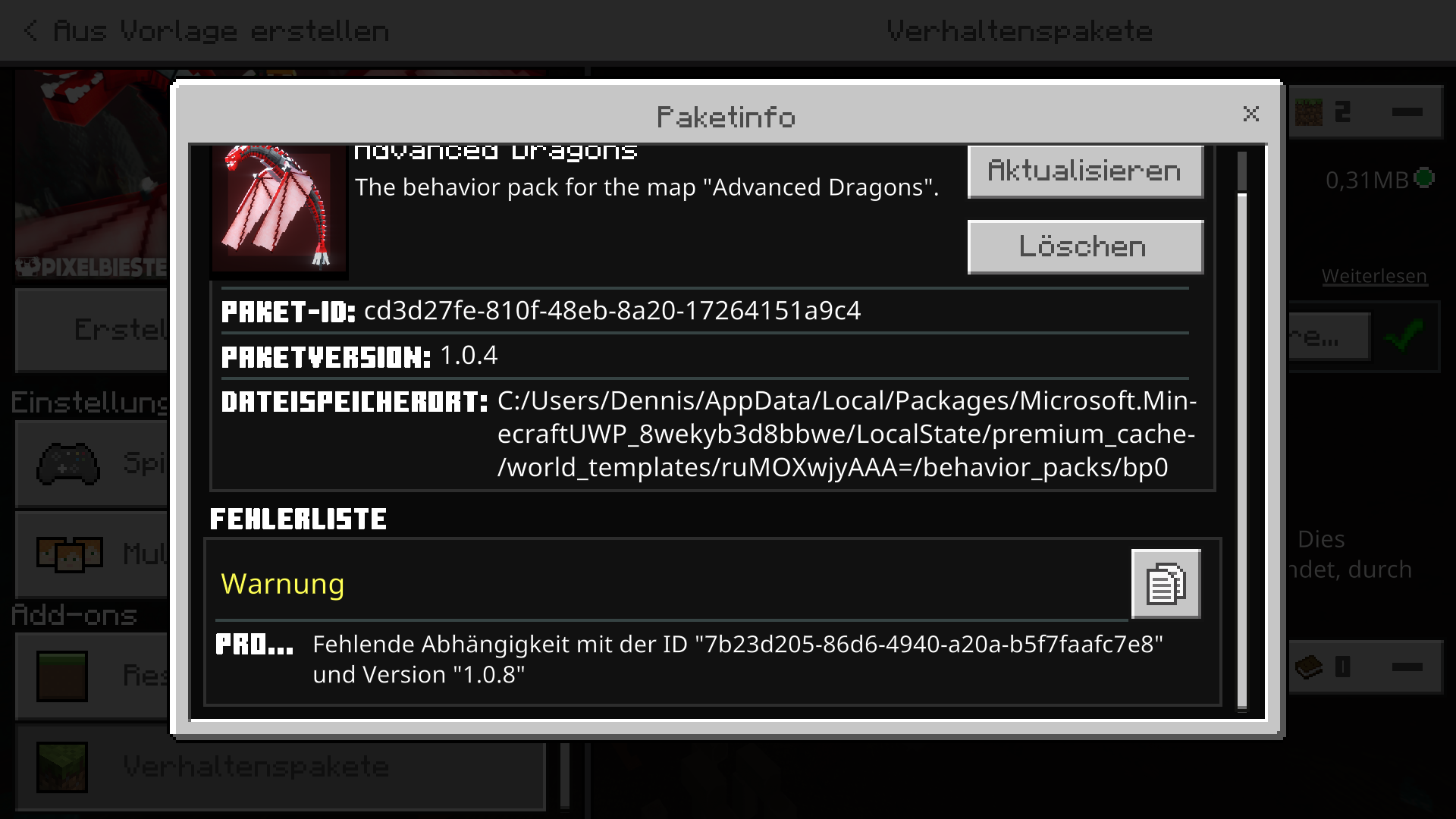This screenshot has width=1456, height=819.
Task: Click the Warnung error entry
Action: coord(283,584)
